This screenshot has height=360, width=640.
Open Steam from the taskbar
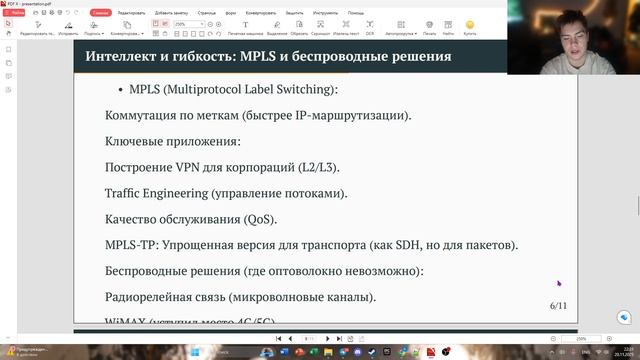point(372,352)
